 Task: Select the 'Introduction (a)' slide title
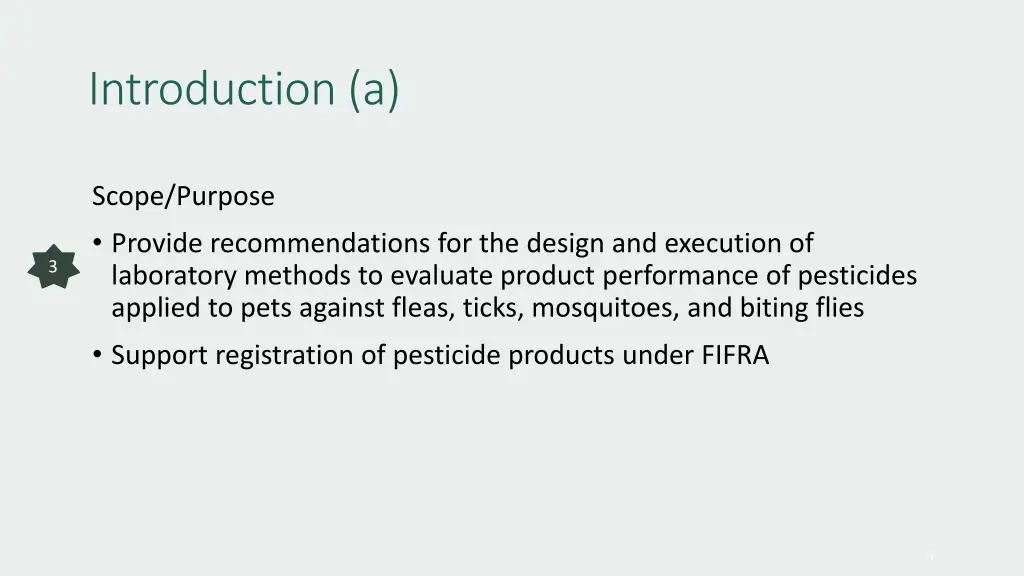click(244, 89)
